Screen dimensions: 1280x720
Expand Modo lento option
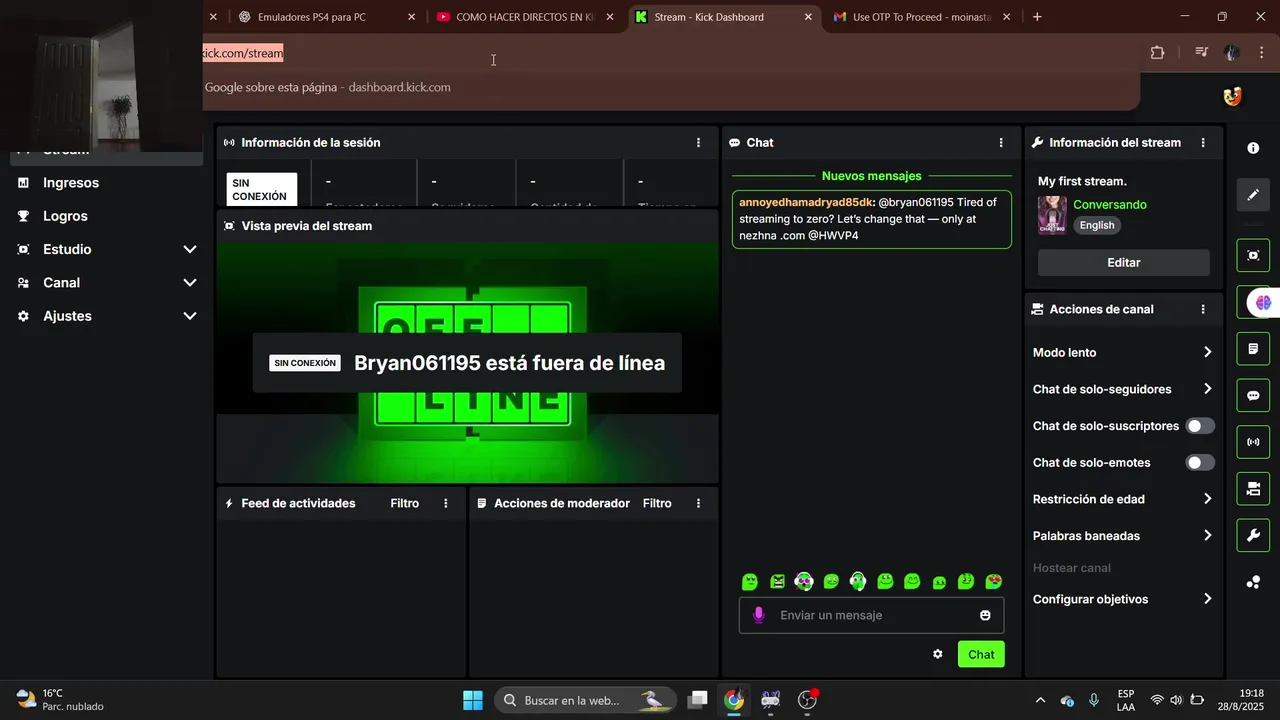click(1123, 352)
